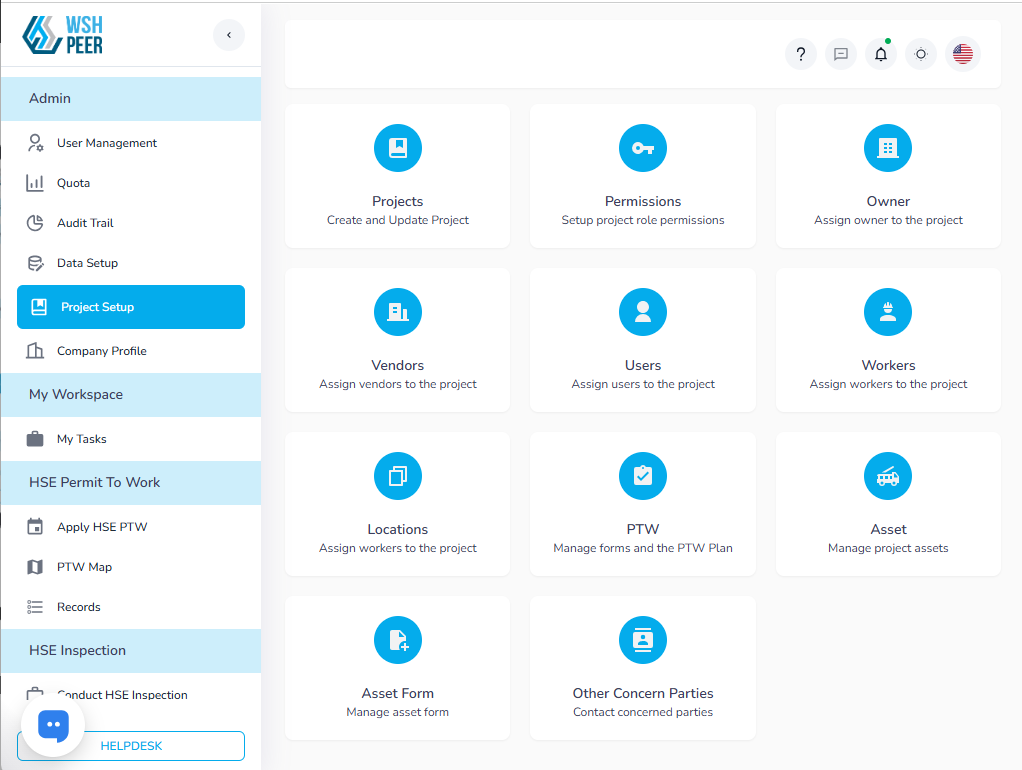This screenshot has height=770, width=1022.
Task: Open the help question mark icon
Action: point(801,54)
